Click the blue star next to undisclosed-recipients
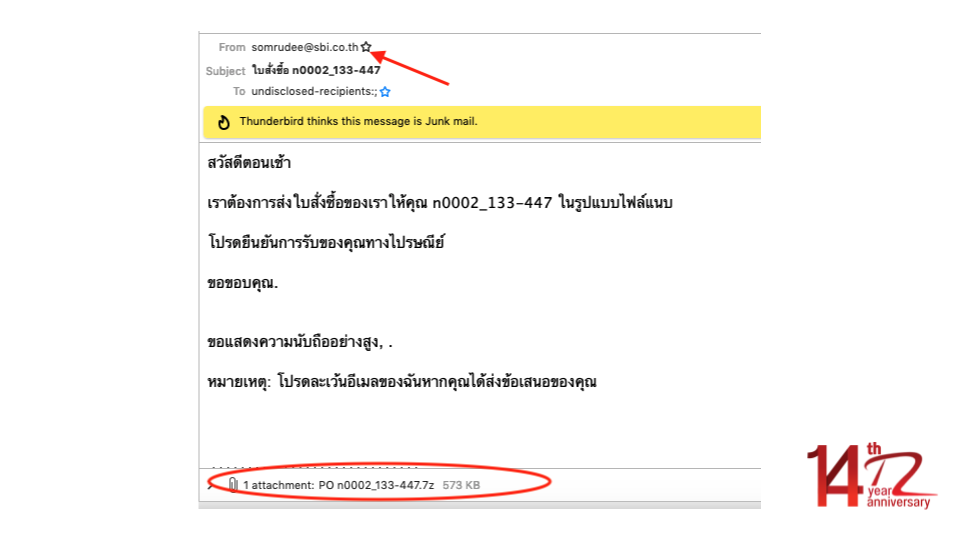Image resolution: width=960 pixels, height=540 pixels. (x=385, y=92)
